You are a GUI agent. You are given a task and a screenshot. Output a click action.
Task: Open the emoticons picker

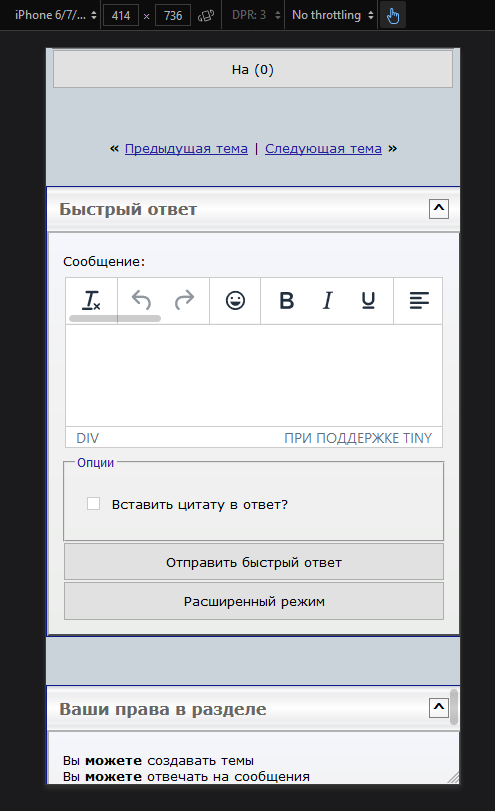(x=235, y=301)
